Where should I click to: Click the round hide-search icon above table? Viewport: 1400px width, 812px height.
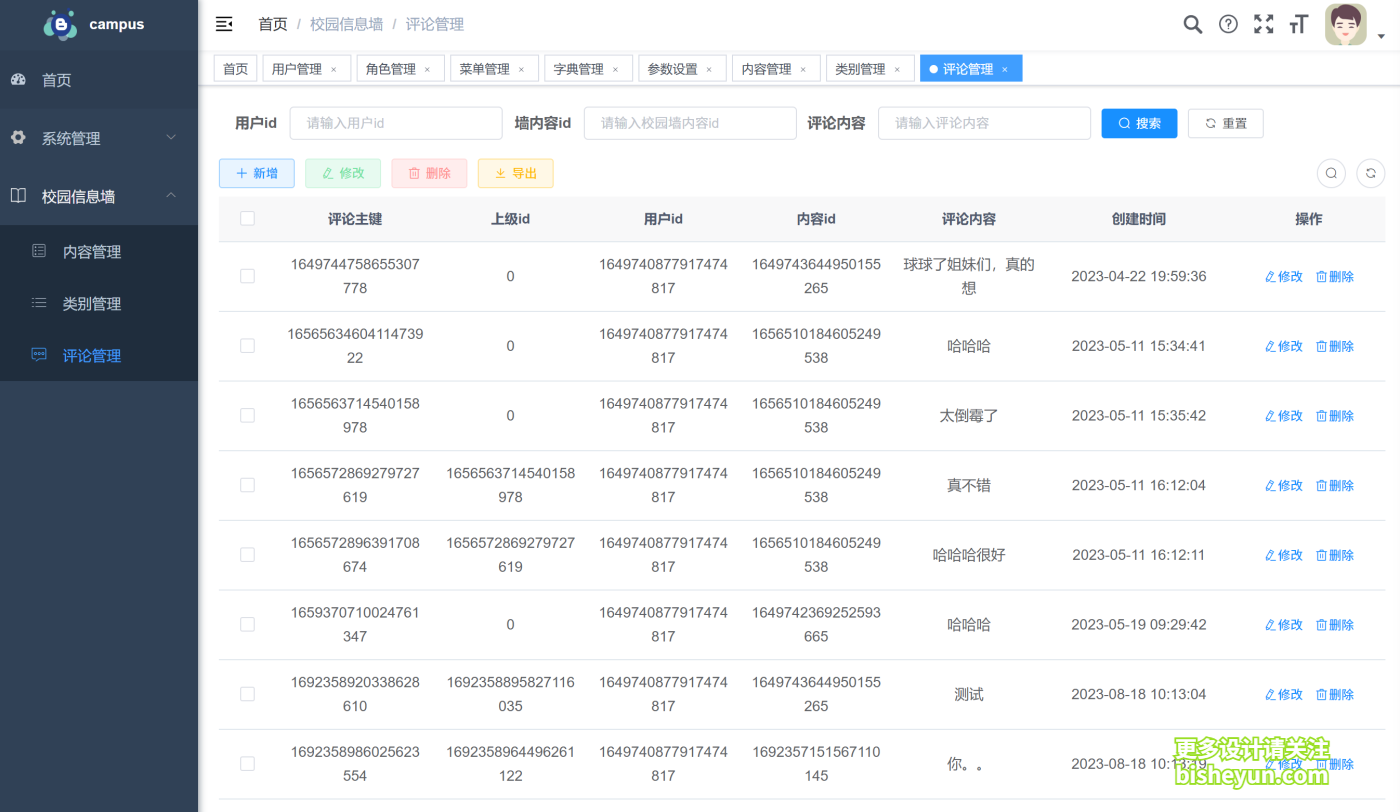click(1331, 173)
